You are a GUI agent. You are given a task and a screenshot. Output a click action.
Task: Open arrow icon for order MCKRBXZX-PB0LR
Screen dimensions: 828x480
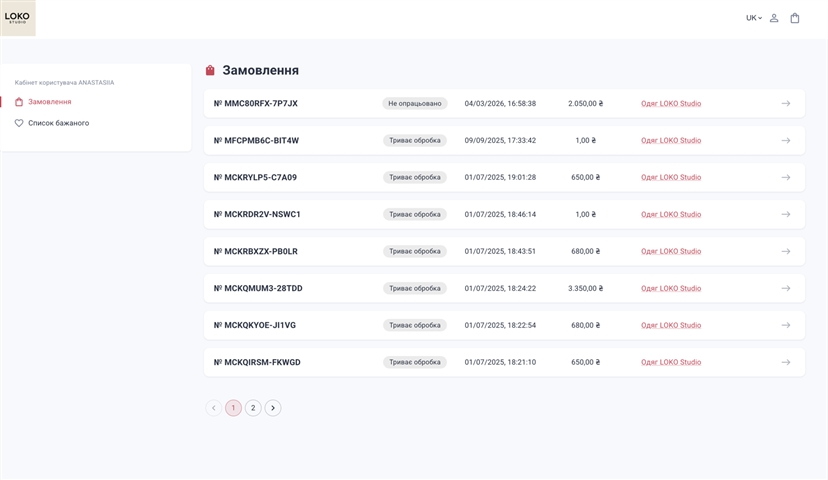(786, 251)
